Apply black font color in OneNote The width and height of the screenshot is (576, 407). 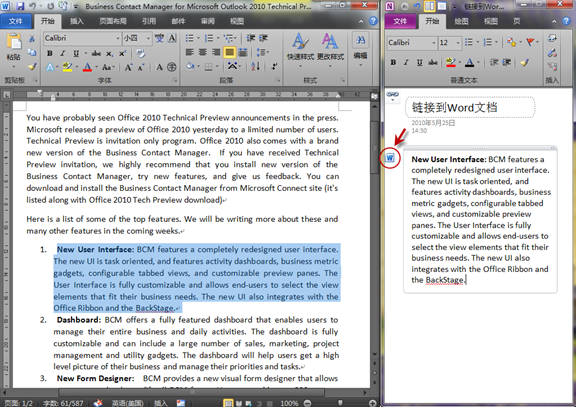[x=469, y=62]
